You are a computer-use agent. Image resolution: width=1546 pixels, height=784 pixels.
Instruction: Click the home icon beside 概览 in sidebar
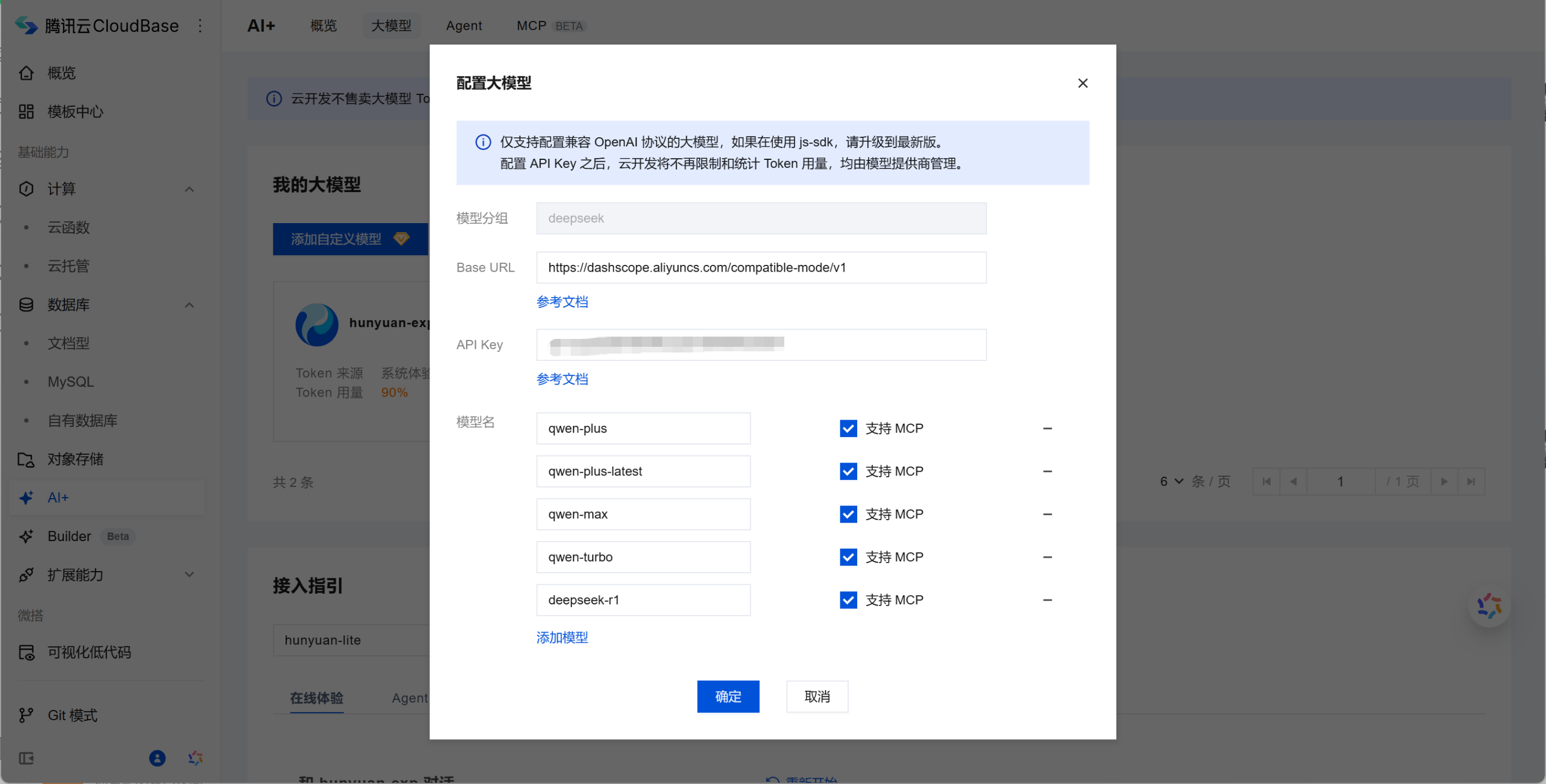(27, 73)
